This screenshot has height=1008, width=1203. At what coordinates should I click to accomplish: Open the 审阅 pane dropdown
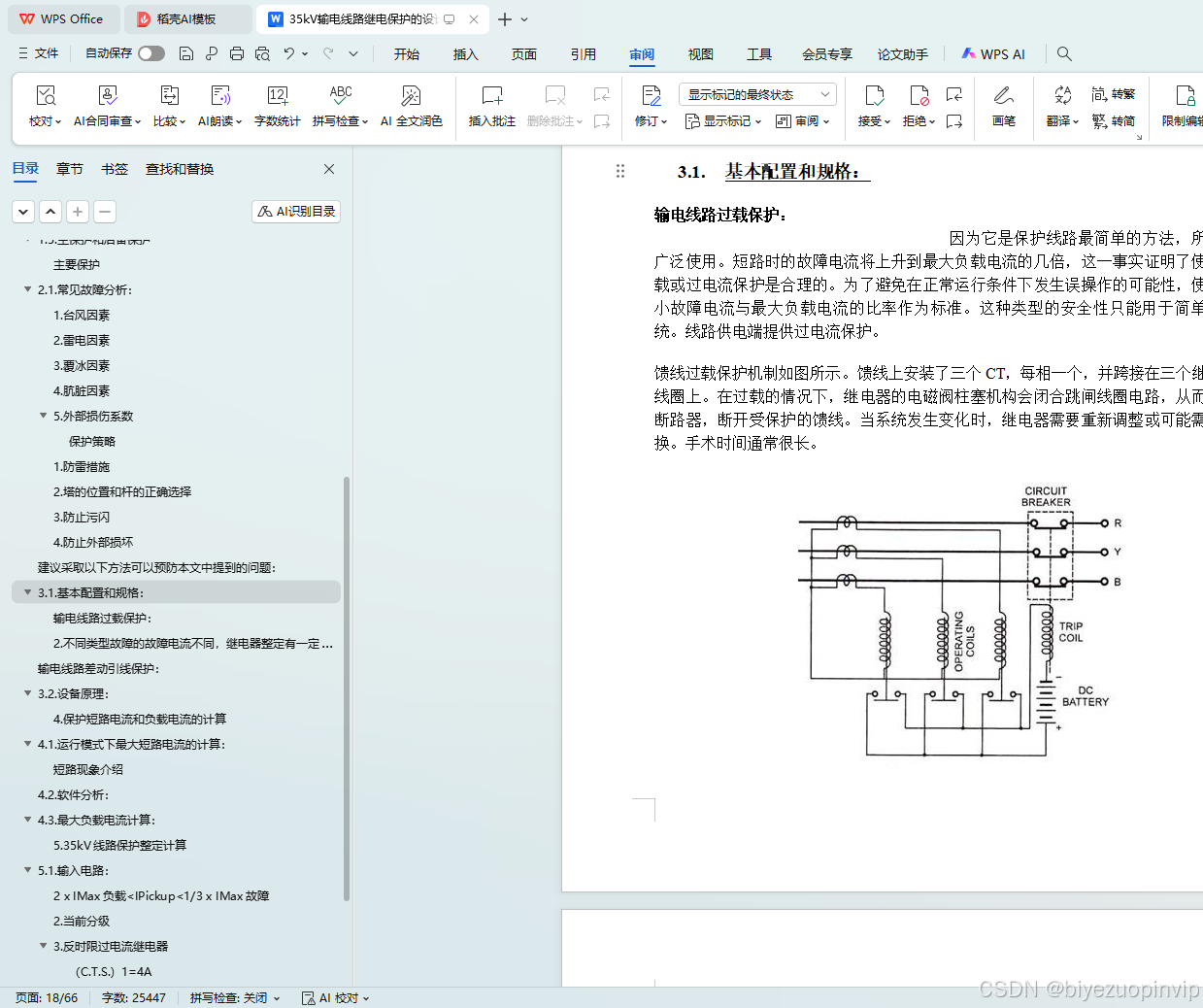pos(803,121)
